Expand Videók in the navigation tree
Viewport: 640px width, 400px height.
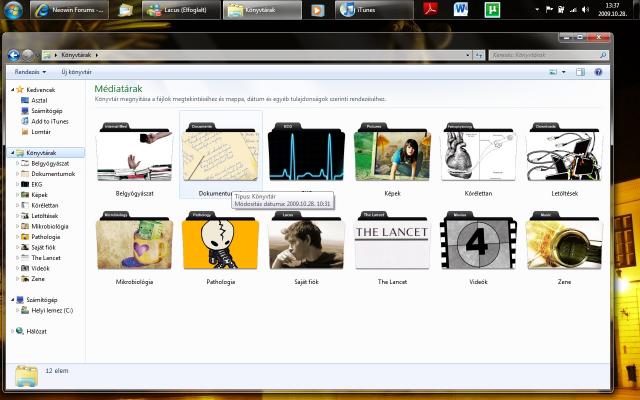pos(17,269)
